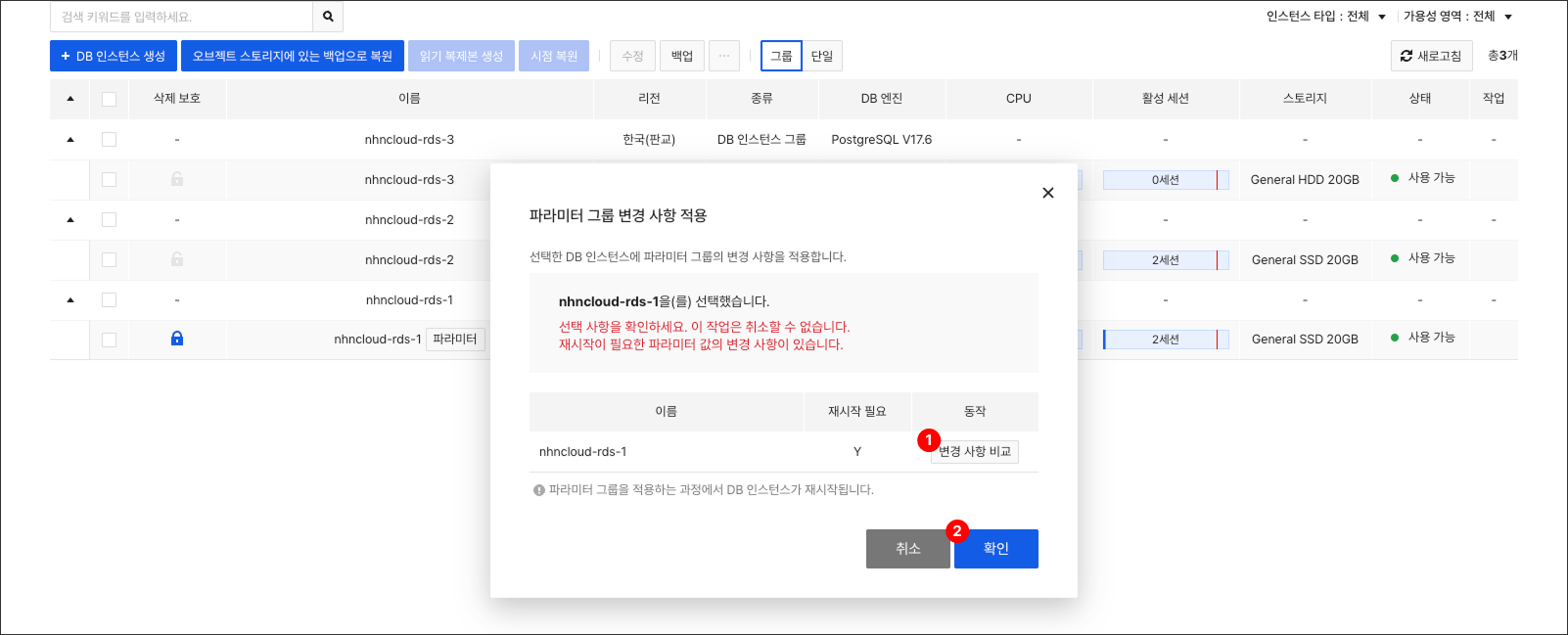Viewport: 1568px width, 635px height.
Task: Click nhncloud-rds-1 name in the dialog table
Action: coord(583,452)
